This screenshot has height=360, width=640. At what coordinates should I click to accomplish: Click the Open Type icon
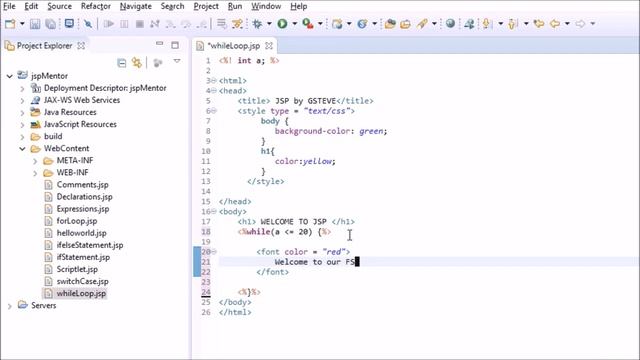click(x=390, y=24)
